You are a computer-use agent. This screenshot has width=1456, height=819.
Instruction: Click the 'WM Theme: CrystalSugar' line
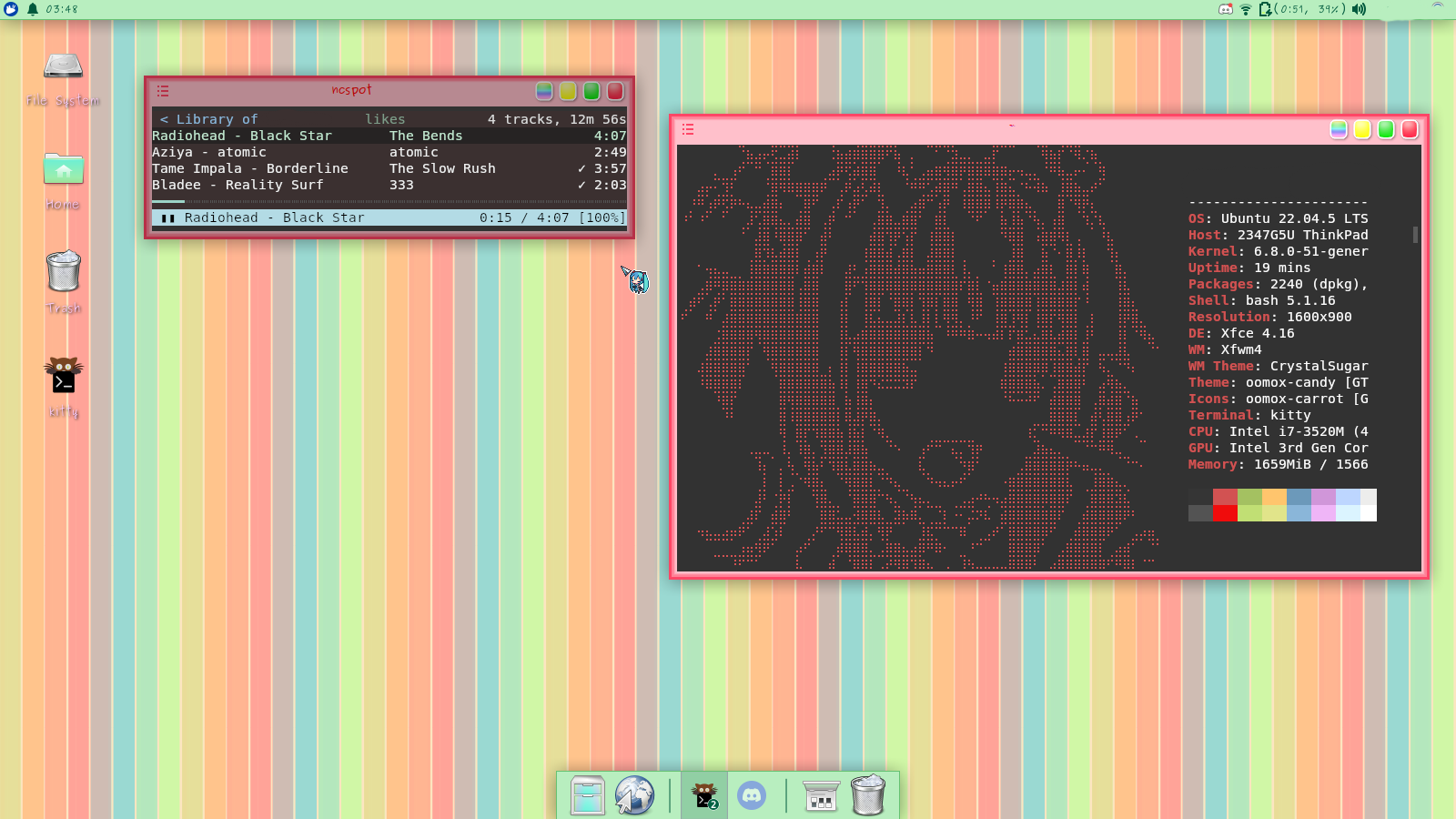1279,366
